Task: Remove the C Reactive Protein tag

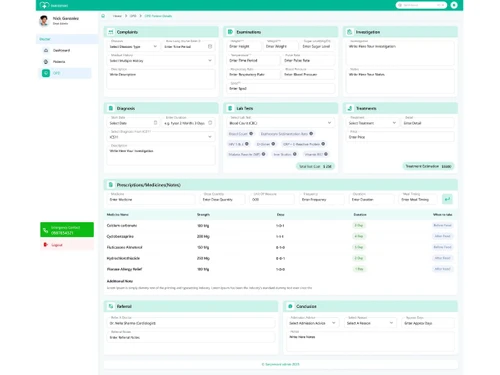Action: click(323, 144)
